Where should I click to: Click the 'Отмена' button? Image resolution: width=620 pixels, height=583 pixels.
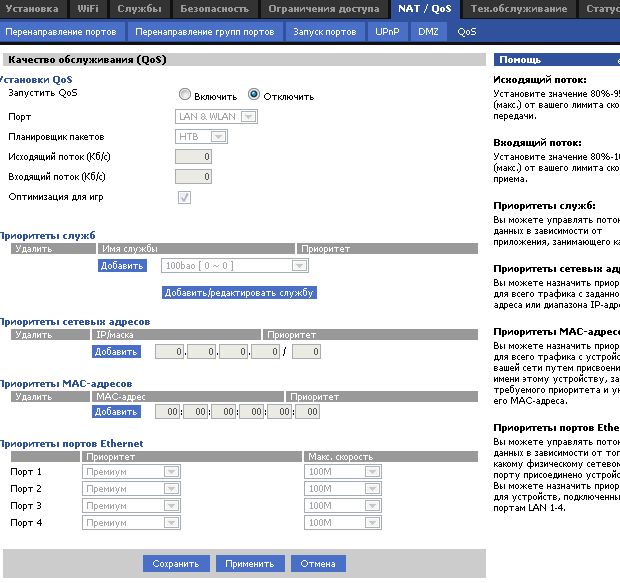(x=318, y=564)
